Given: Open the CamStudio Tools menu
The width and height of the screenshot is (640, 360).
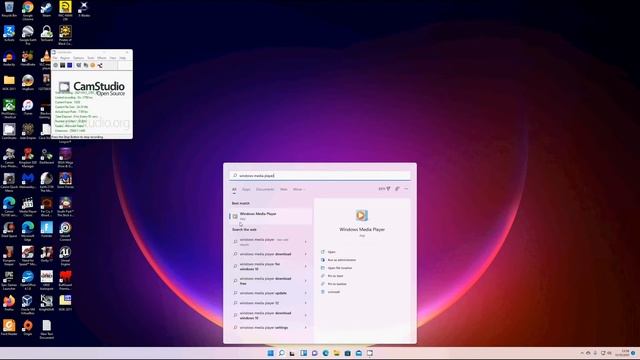Looking at the screenshot, I should coord(91,58).
